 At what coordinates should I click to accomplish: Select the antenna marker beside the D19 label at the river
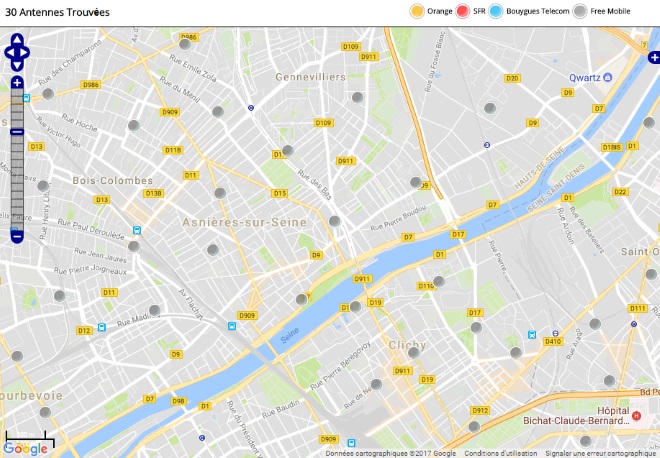point(355,306)
